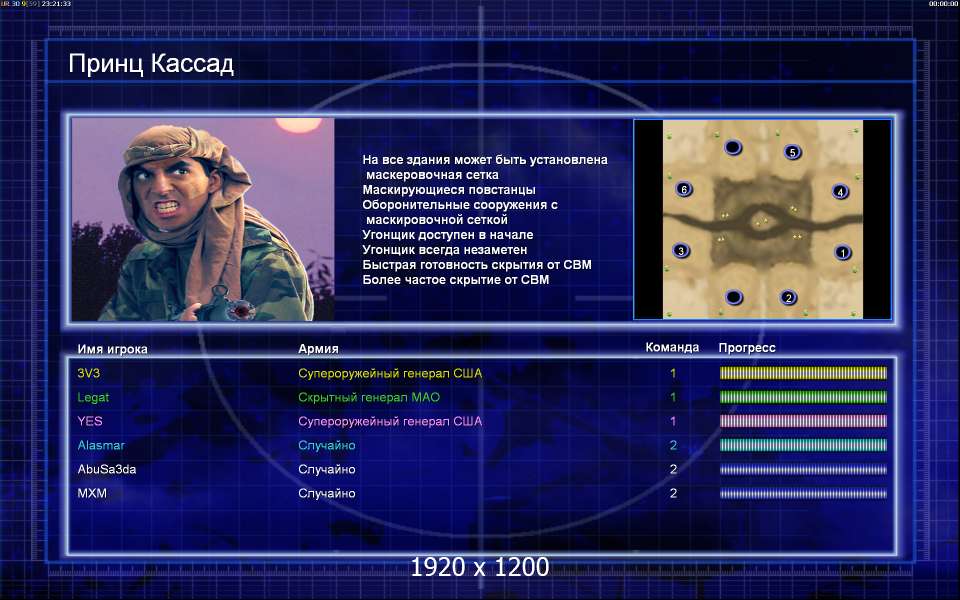960x600 pixels.
Task: Click 'Угонщик всегда незаметен' line
Action: (444, 250)
